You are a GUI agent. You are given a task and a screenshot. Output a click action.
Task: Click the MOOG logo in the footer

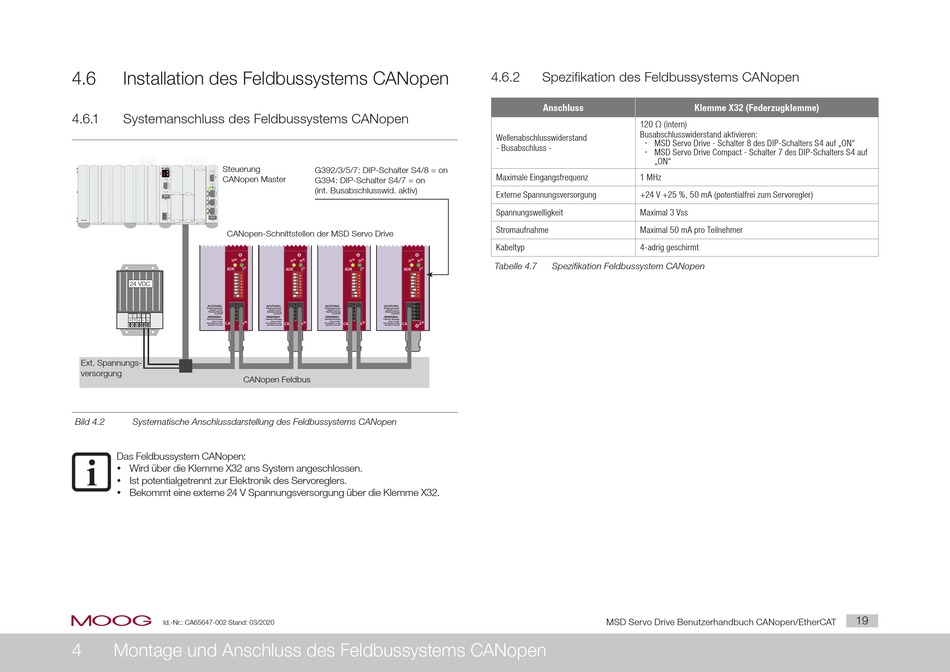click(x=111, y=620)
